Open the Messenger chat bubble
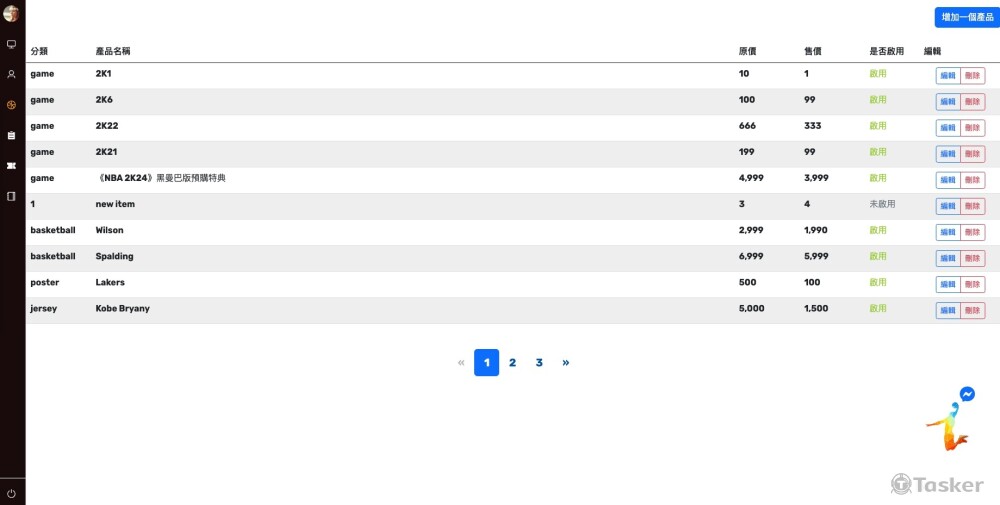1000x505 pixels. [967, 394]
